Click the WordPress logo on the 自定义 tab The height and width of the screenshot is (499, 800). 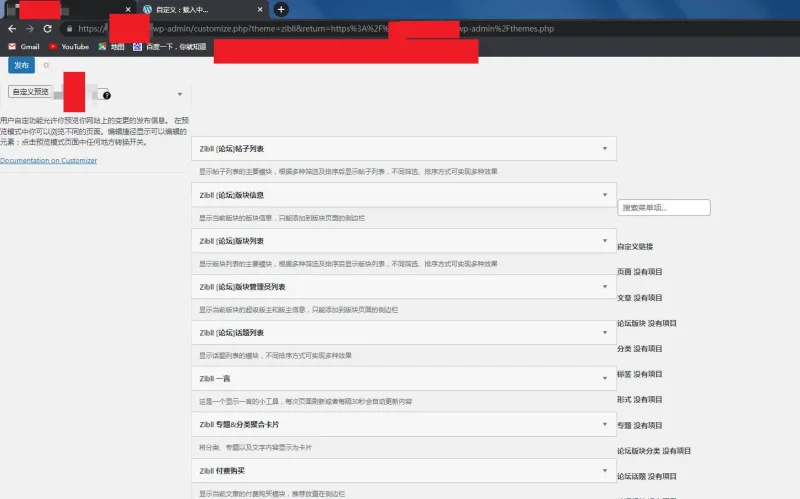[x=147, y=10]
